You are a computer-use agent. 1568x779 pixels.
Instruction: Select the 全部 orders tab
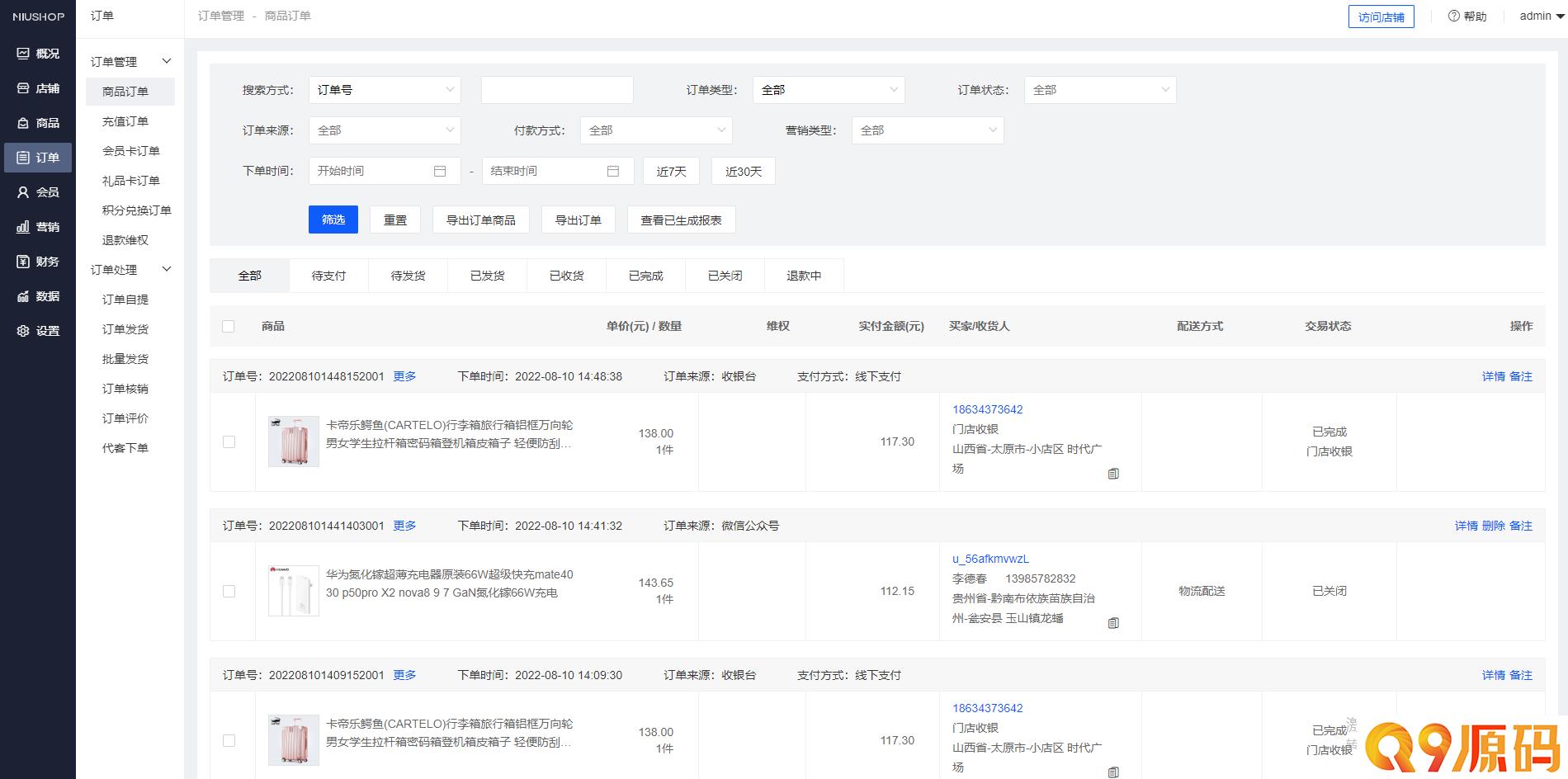coord(249,276)
